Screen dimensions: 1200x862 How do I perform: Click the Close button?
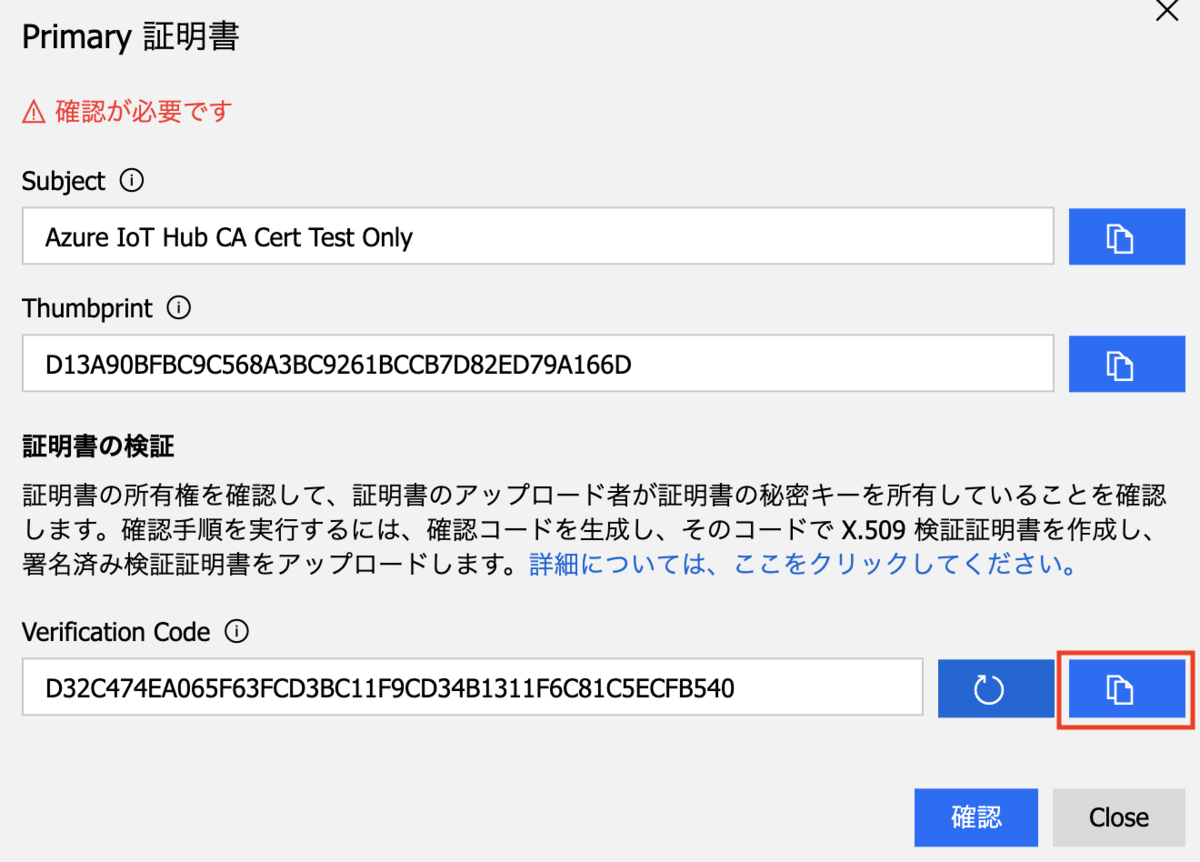pos(1118,817)
